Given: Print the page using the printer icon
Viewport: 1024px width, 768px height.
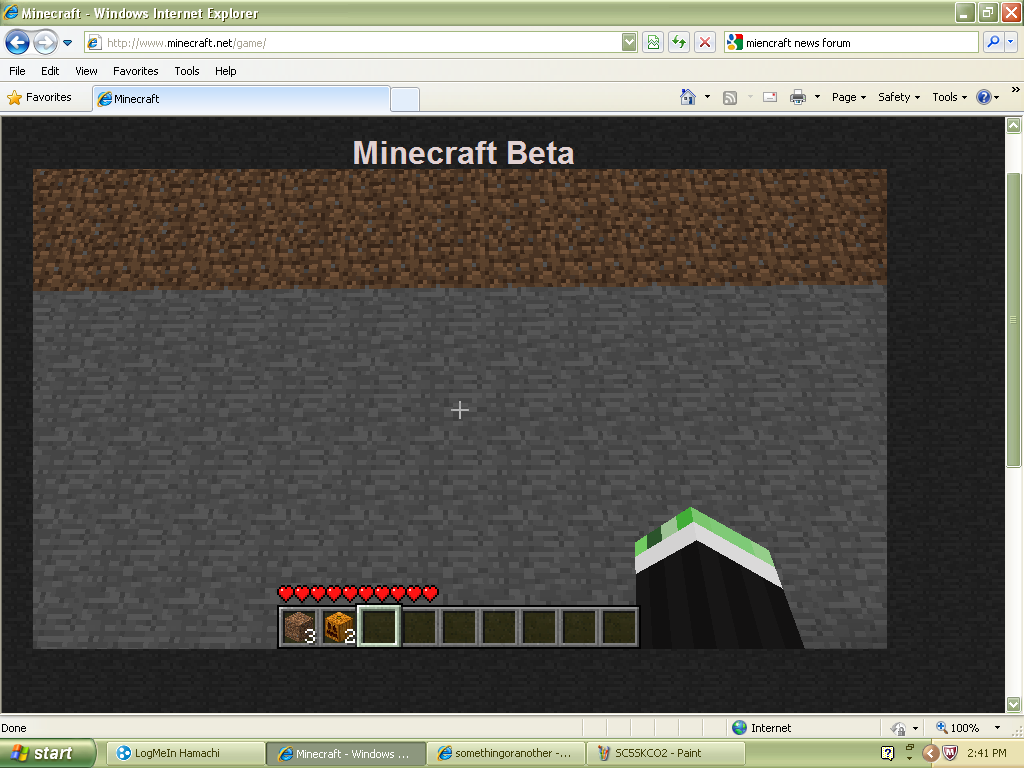Looking at the screenshot, I should click(798, 97).
